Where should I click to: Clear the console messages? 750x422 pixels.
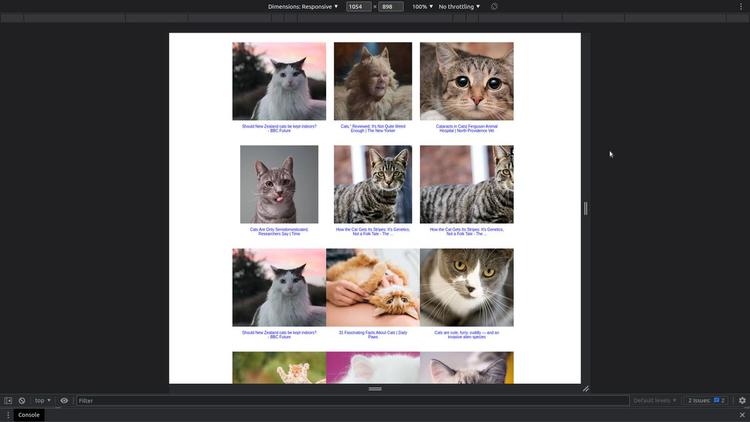22,400
